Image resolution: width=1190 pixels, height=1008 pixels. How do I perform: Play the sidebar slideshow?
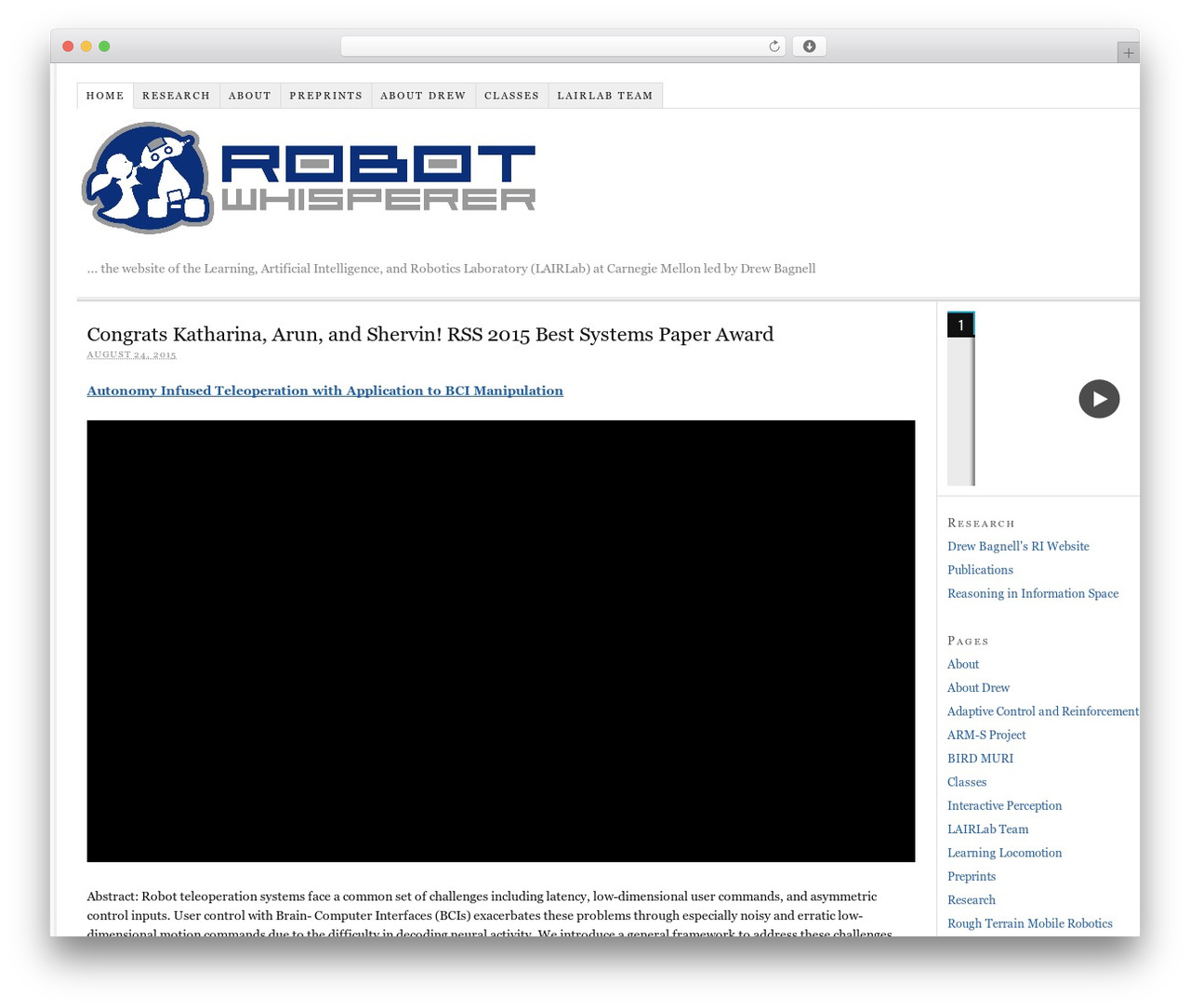tap(1099, 399)
